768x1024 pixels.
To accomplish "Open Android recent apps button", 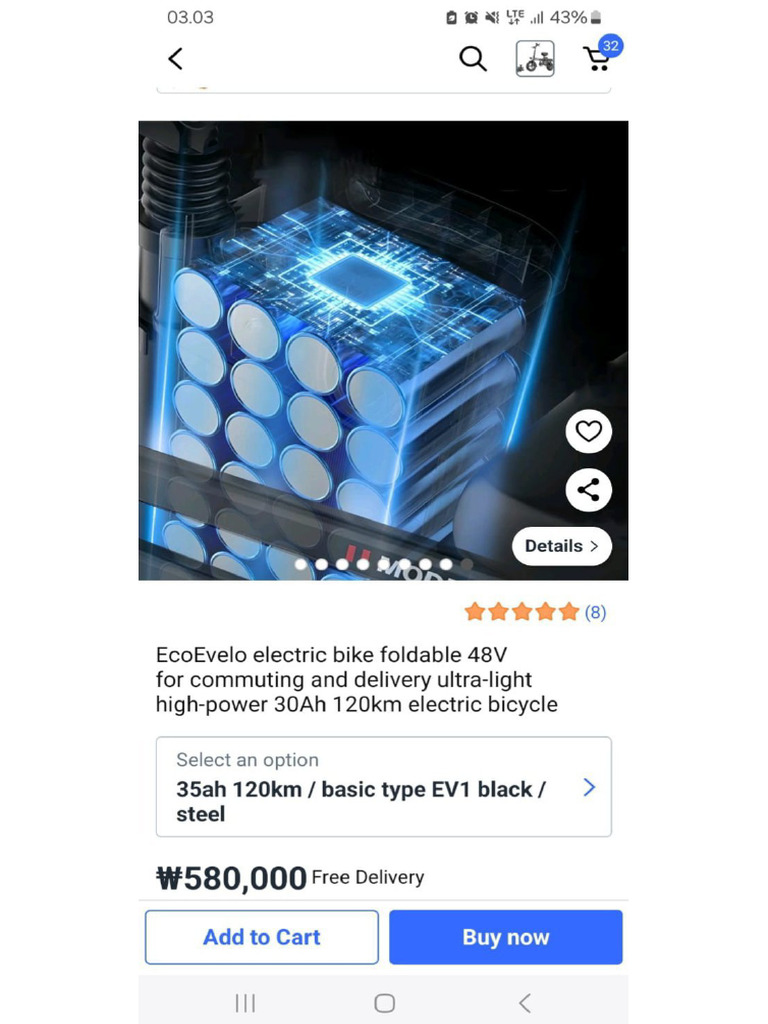I will click(245, 1003).
